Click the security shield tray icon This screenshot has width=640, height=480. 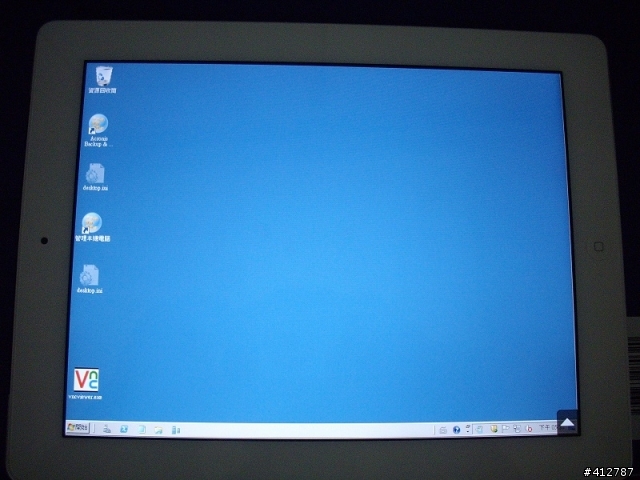click(493, 429)
